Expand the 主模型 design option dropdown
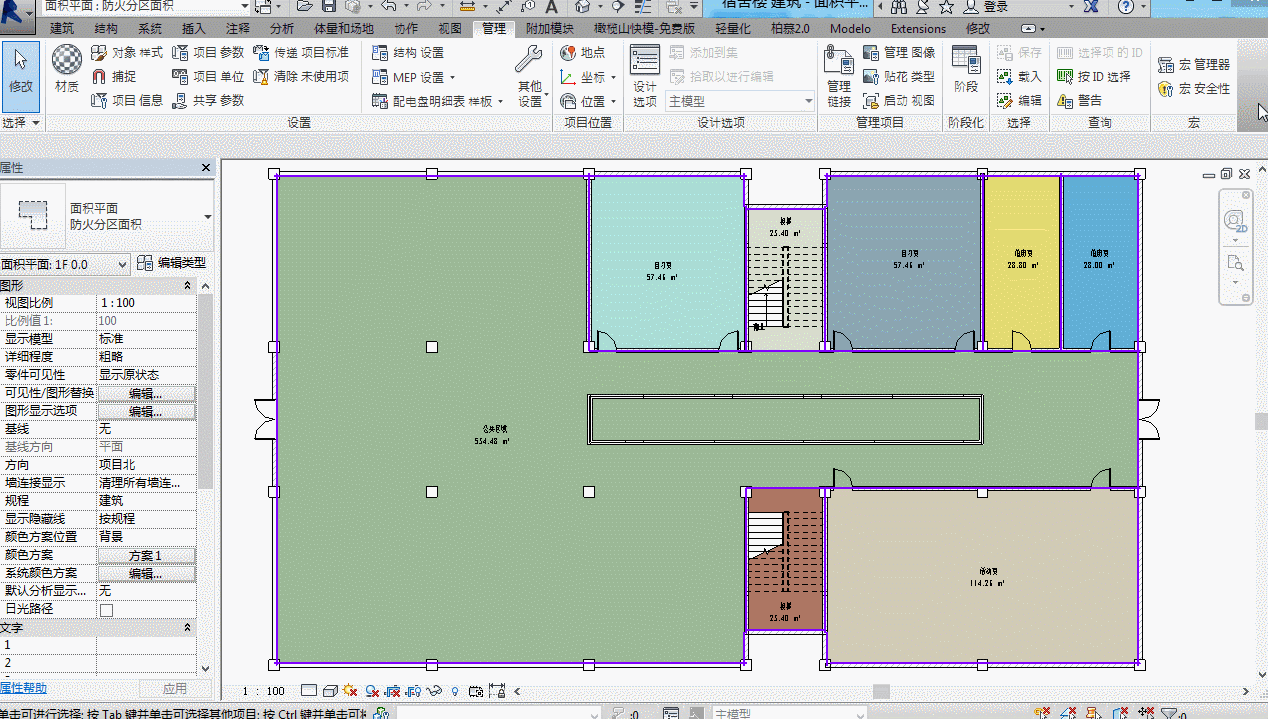1268x719 pixels. click(808, 101)
